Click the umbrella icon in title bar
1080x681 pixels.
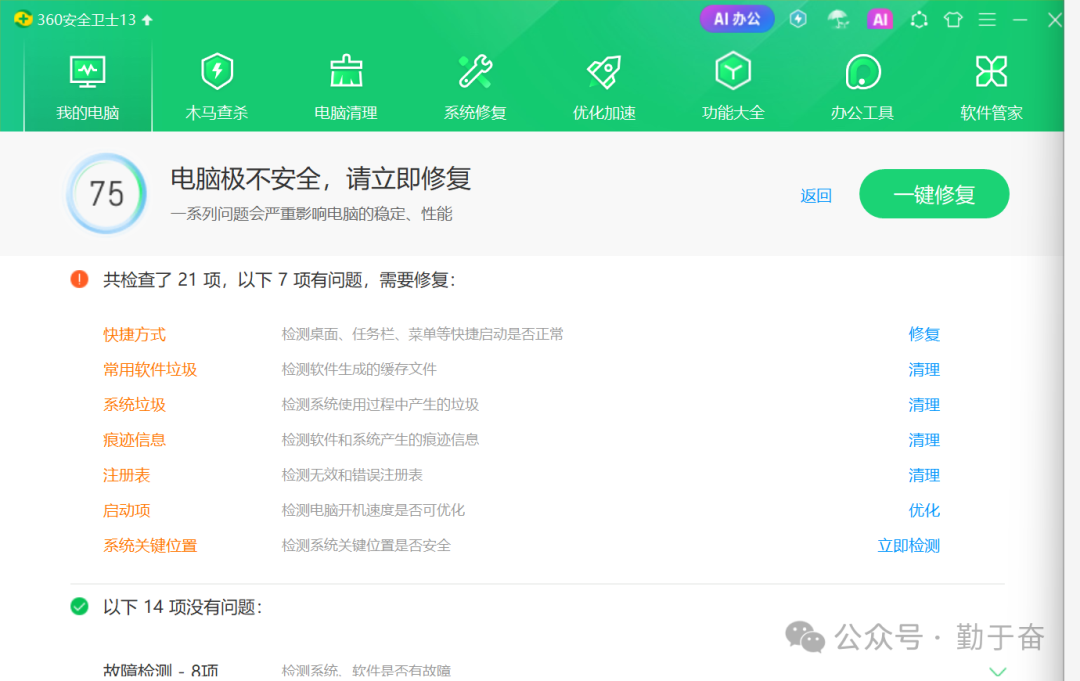(838, 19)
